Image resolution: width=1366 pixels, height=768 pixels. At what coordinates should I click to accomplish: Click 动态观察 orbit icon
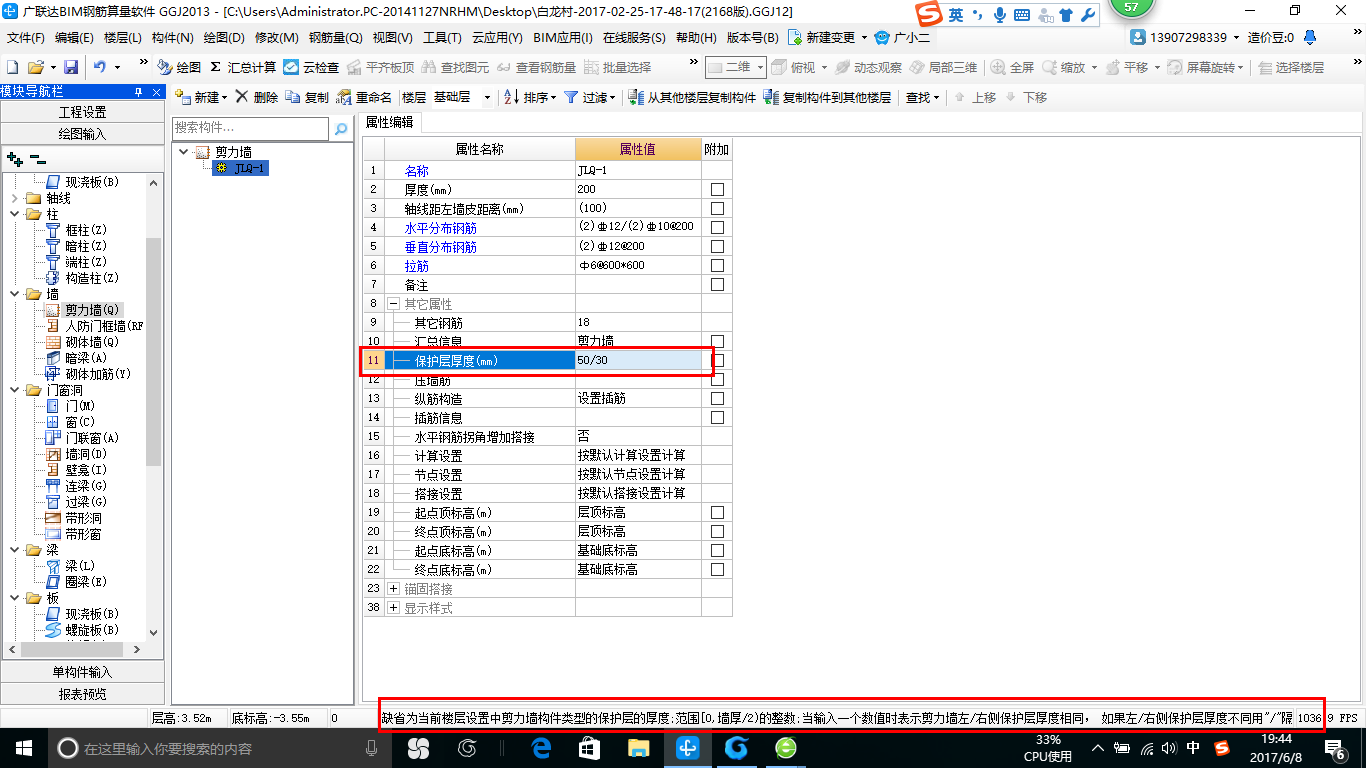click(x=868, y=67)
